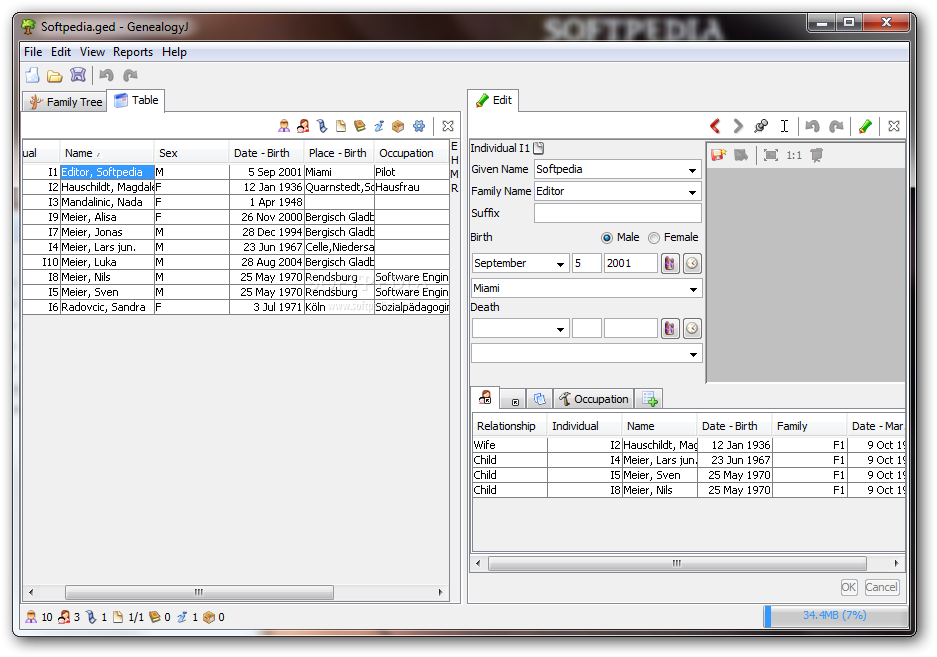Click Redo in the Edit panel toolbar
The image size is (937, 657).
[x=836, y=126]
